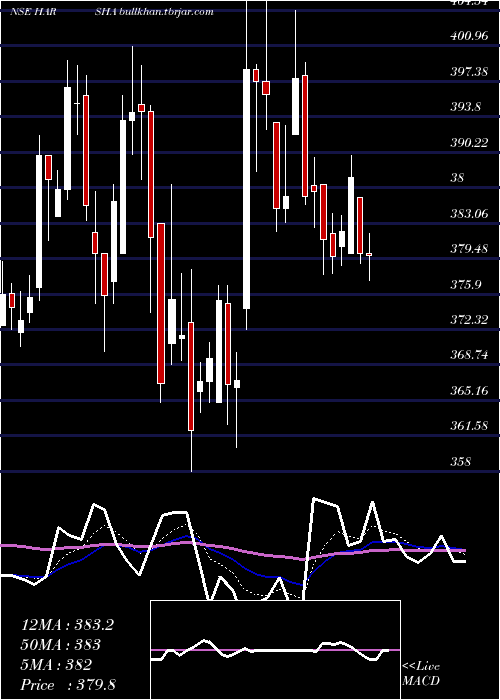Image resolution: width=500 pixels, height=700 pixels.
Task: Click the 383.06 price axis label
Action: click(469, 214)
